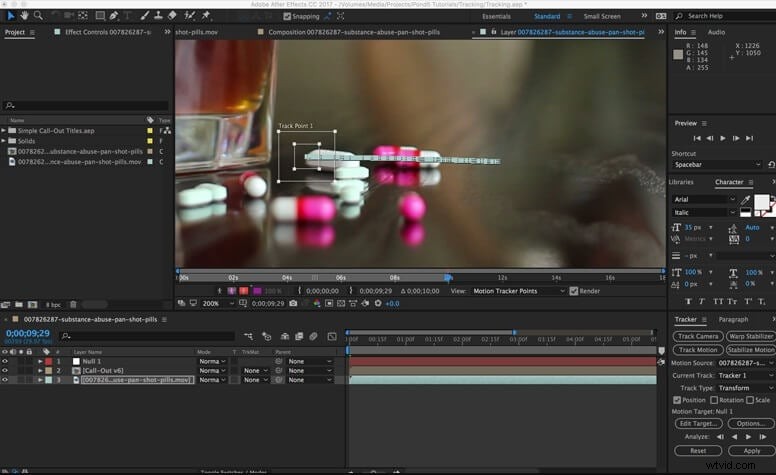Select the Zoom magnifier tool

point(38,16)
